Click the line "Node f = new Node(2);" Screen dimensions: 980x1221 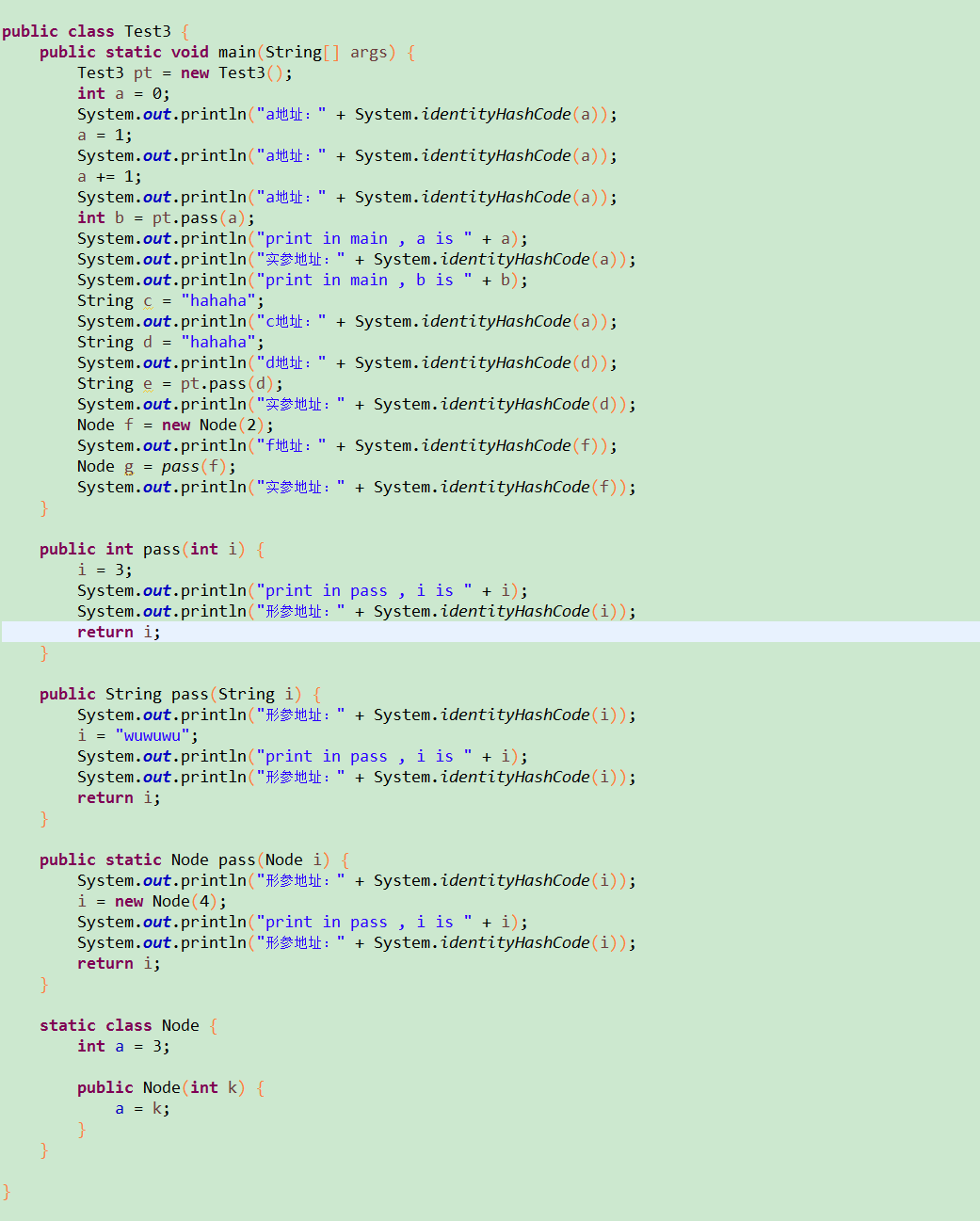[x=175, y=425]
